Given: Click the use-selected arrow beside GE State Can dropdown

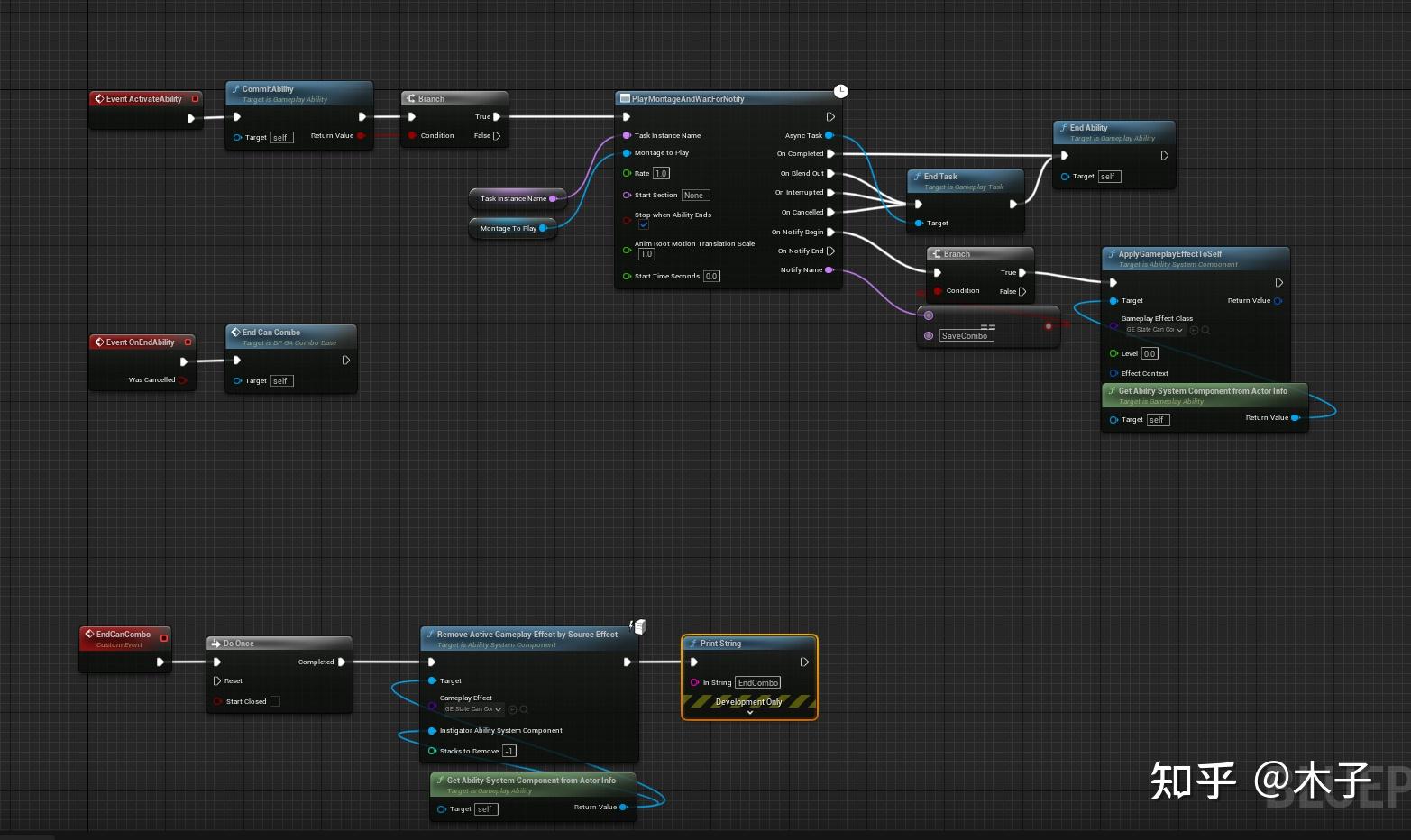Looking at the screenshot, I should 1194,330.
